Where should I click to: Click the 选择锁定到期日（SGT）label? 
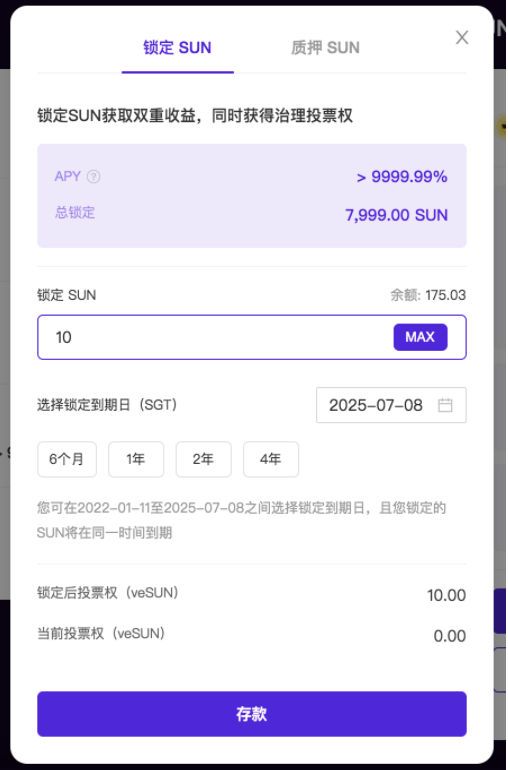point(107,405)
